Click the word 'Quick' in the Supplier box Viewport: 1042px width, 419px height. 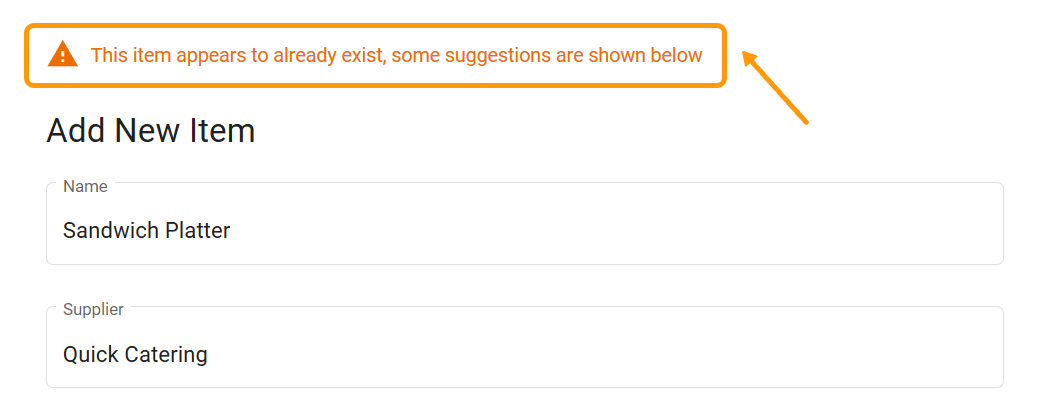click(89, 355)
